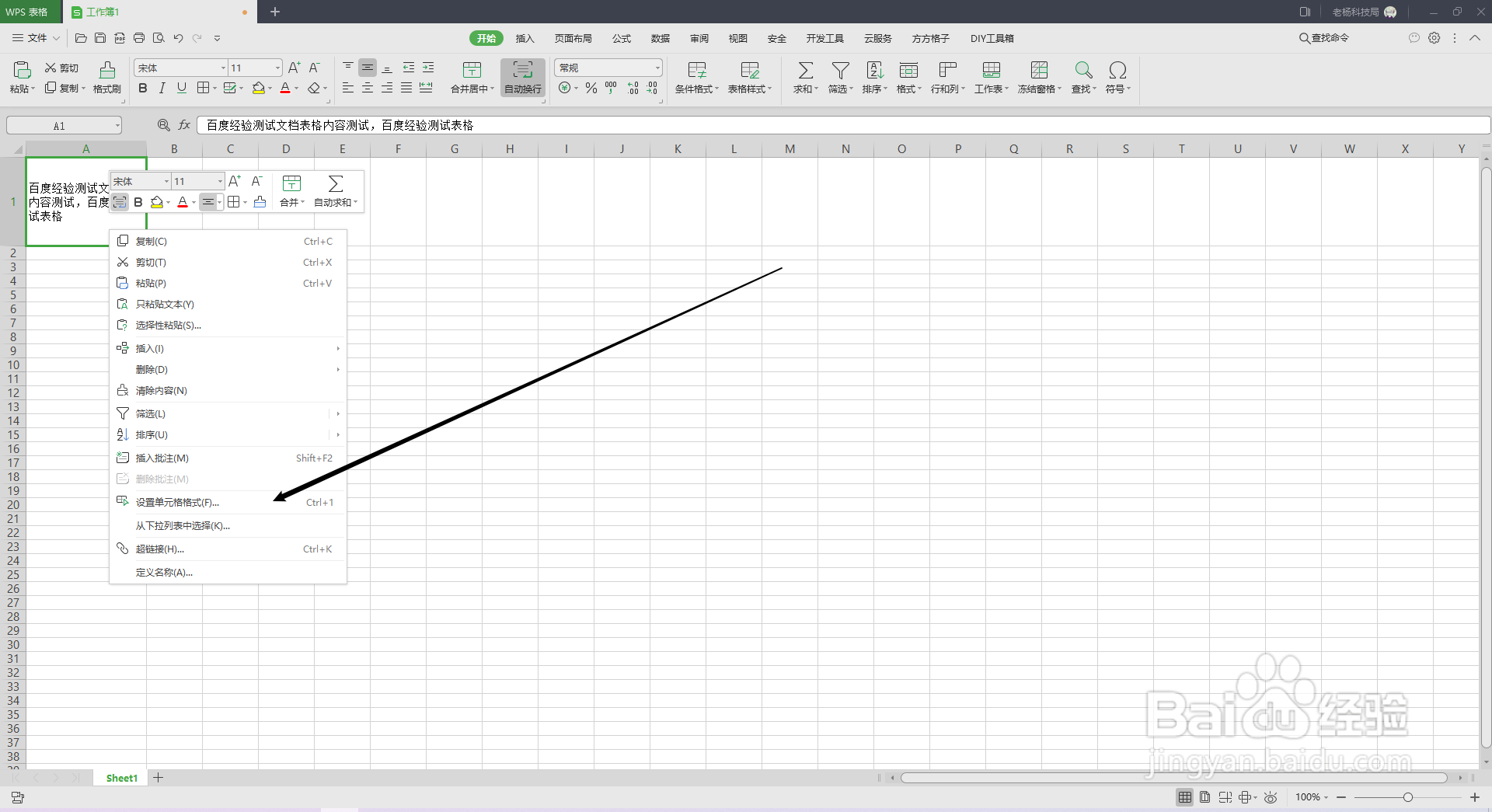This screenshot has width=1492, height=812.
Task: Open a new document tab with plus
Action: (275, 12)
